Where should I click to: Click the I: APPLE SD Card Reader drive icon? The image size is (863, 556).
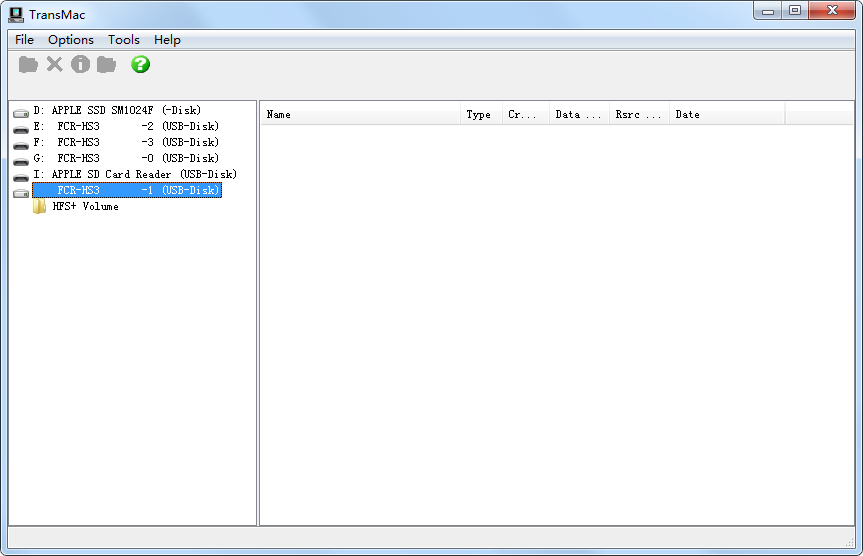point(21,178)
